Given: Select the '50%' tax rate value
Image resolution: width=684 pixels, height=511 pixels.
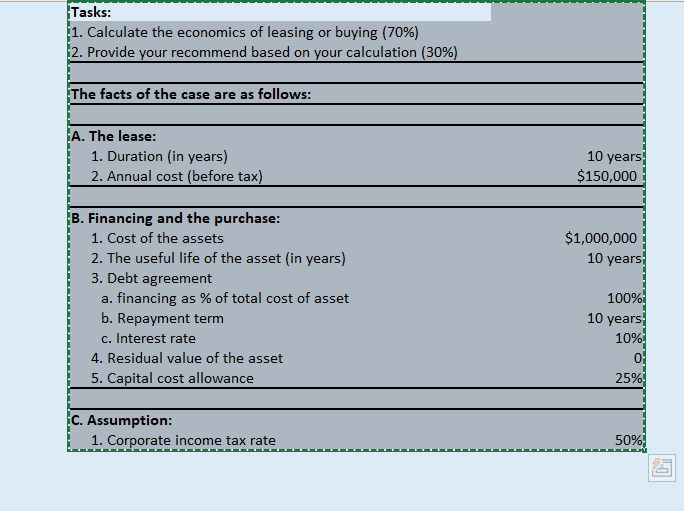Looking at the screenshot, I should point(628,440).
